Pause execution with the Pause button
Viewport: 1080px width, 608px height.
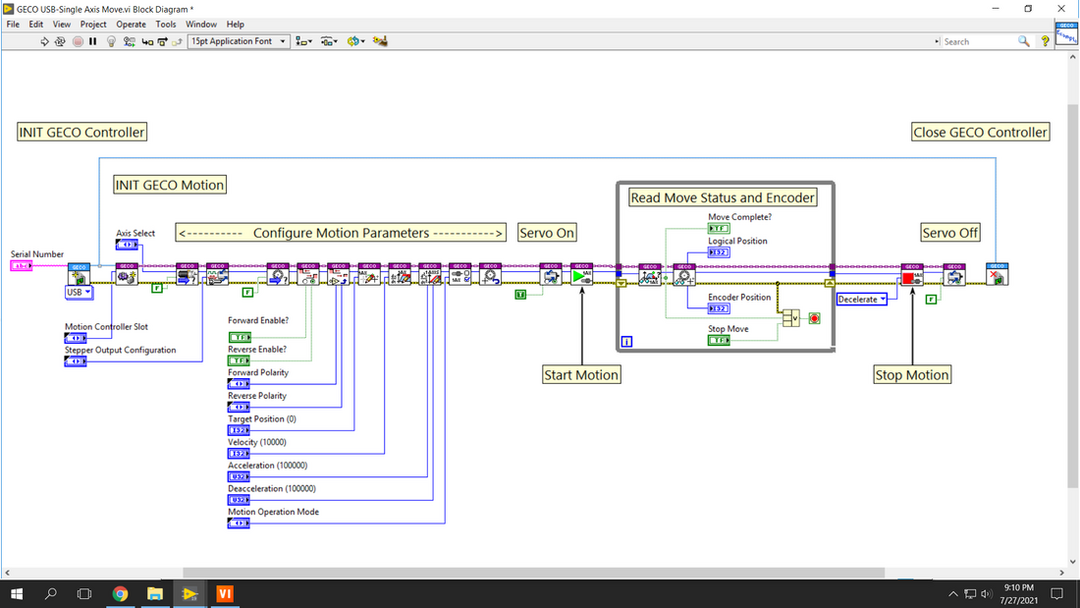tap(93, 42)
